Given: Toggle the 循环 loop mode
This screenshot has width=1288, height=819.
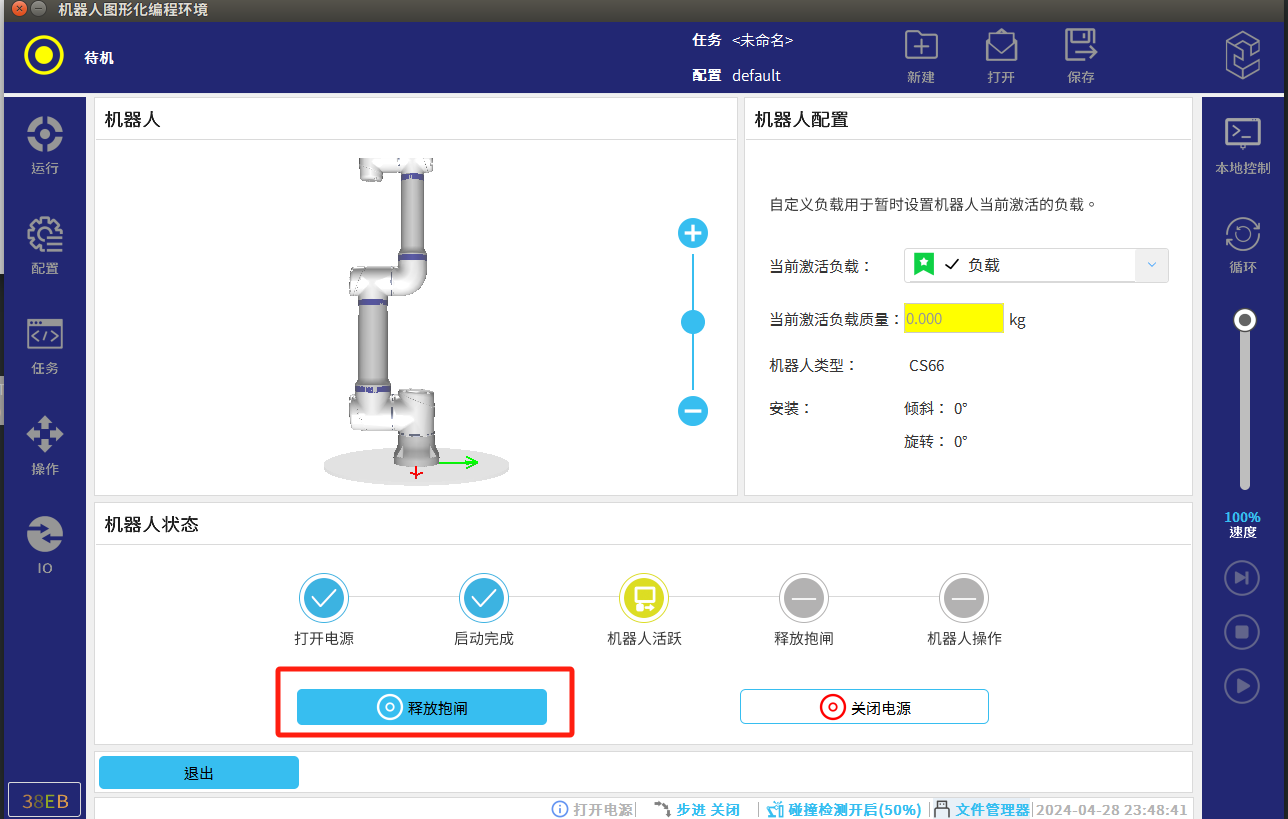Looking at the screenshot, I should point(1243,244).
